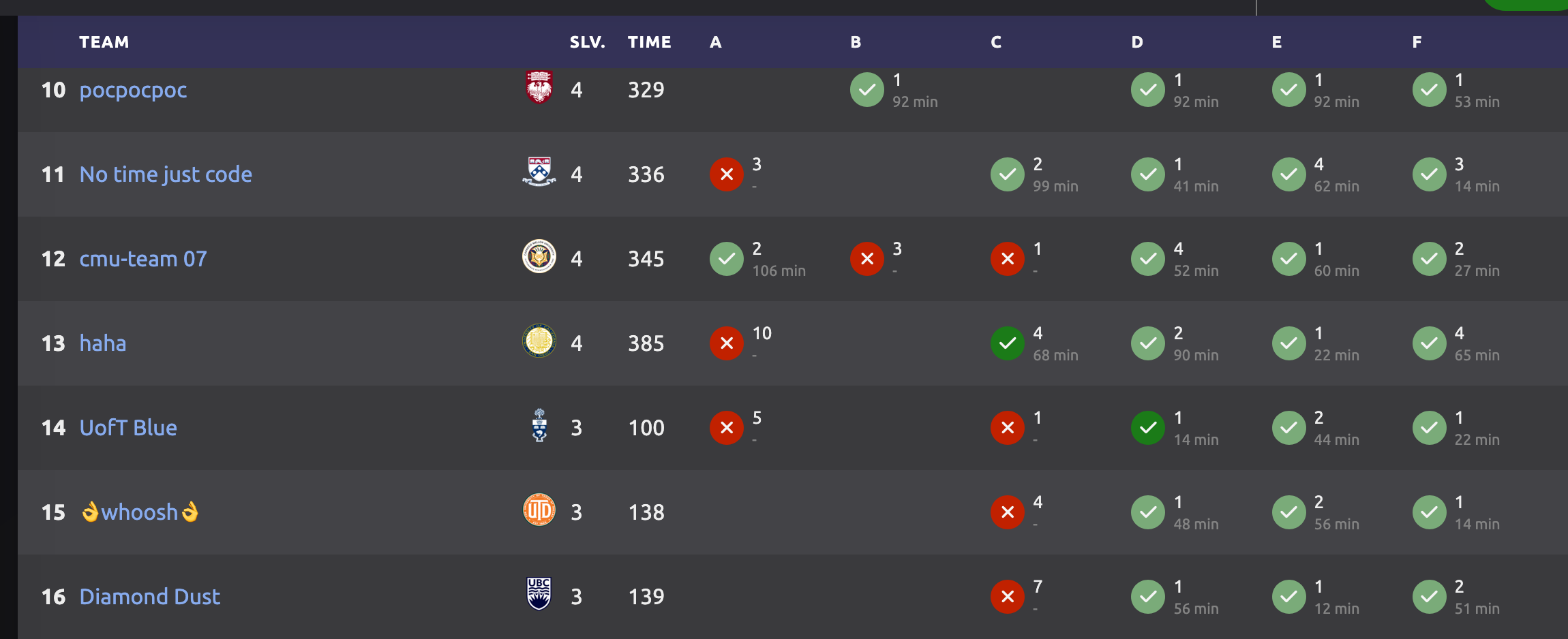
Task: Open the pocpocpoc team link
Action: pos(133,90)
